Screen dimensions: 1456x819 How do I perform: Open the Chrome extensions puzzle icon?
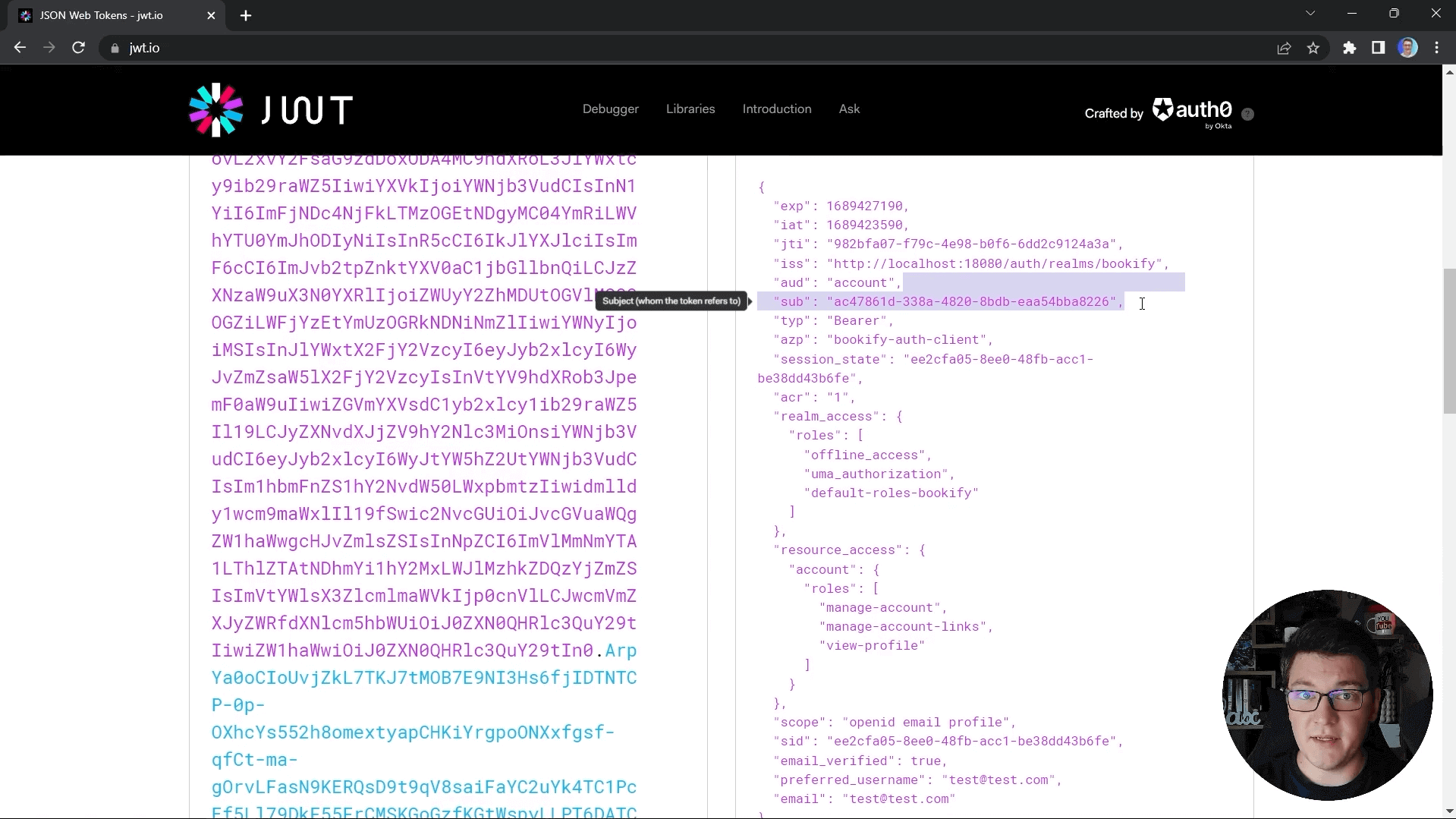tap(1349, 48)
